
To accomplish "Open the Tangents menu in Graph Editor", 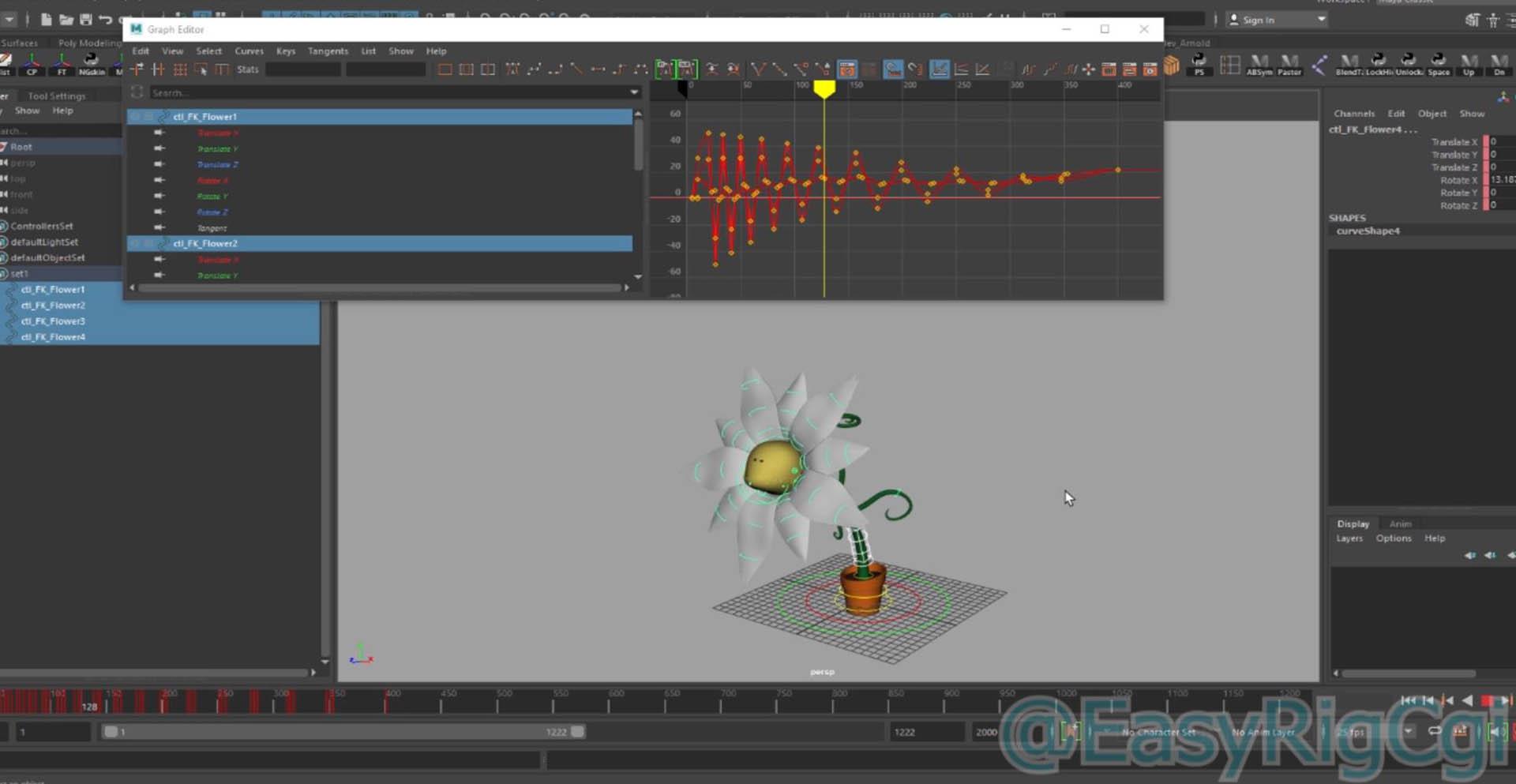I will click(x=328, y=51).
